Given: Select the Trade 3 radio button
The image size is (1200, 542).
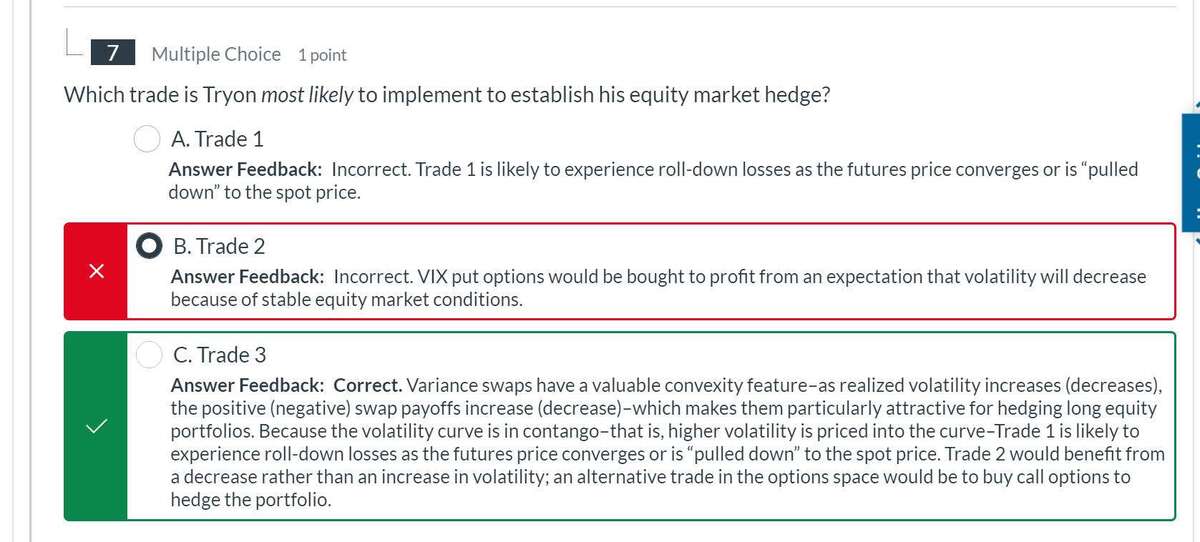Looking at the screenshot, I should (150, 354).
